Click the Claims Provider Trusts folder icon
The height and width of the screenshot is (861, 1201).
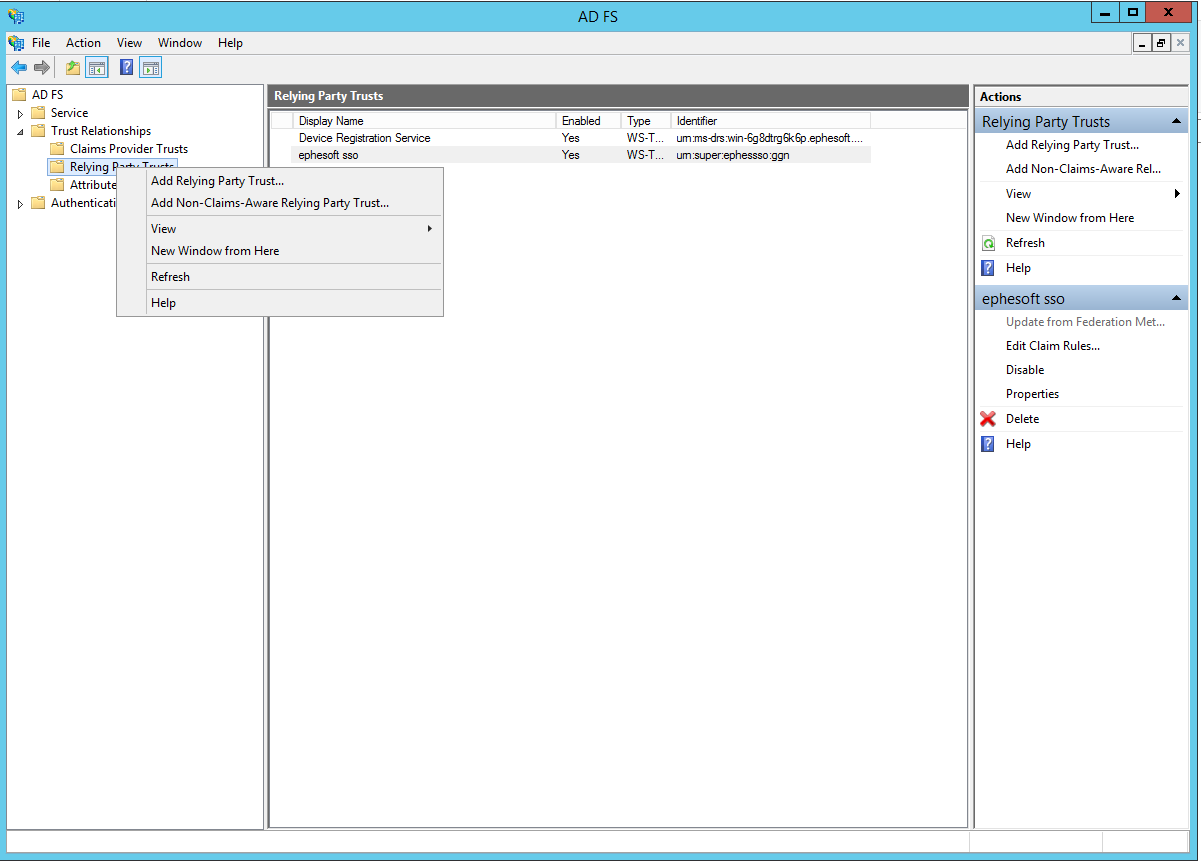(57, 149)
